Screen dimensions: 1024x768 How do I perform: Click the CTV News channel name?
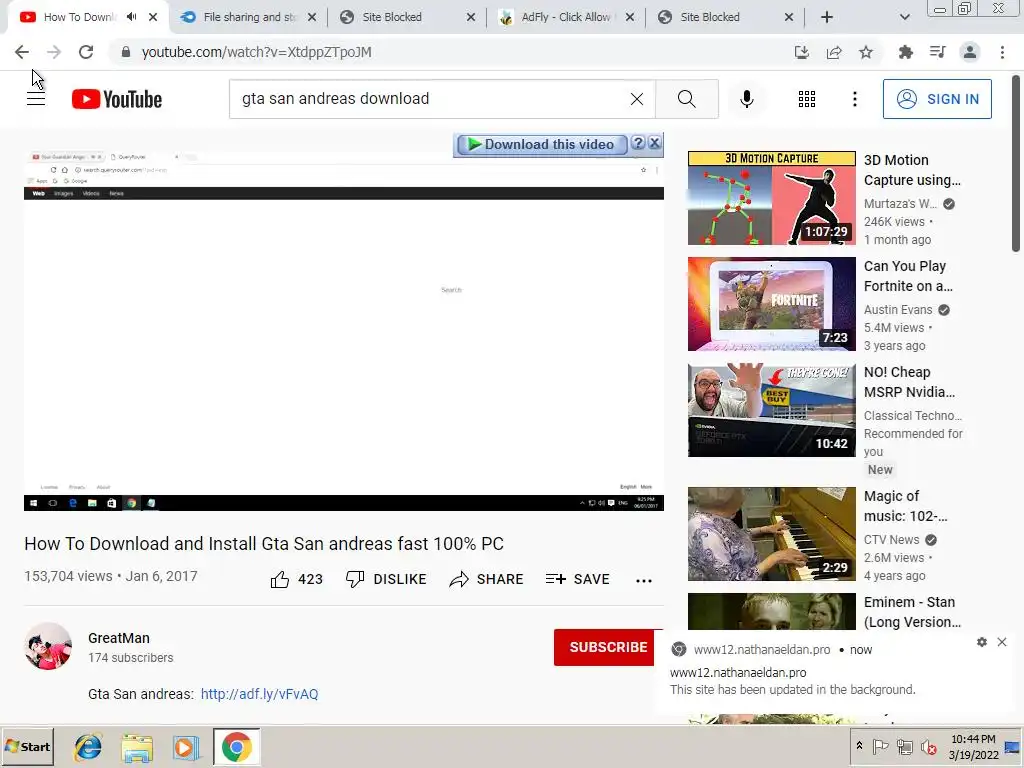click(x=891, y=539)
